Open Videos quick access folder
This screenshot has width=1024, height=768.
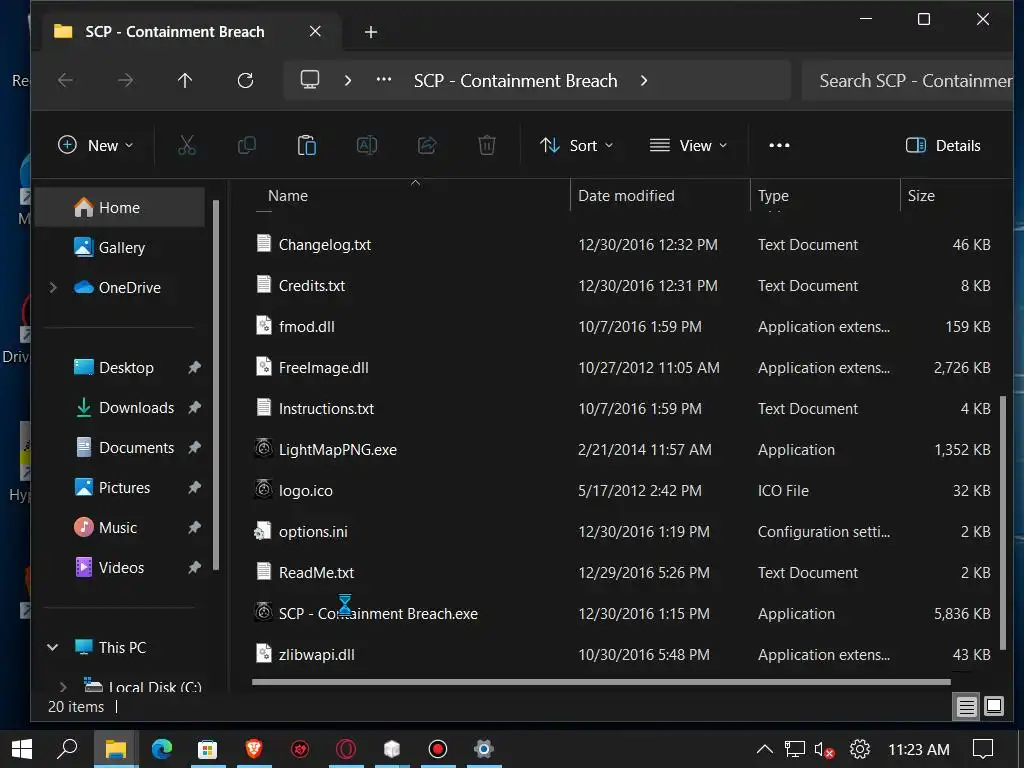point(120,567)
